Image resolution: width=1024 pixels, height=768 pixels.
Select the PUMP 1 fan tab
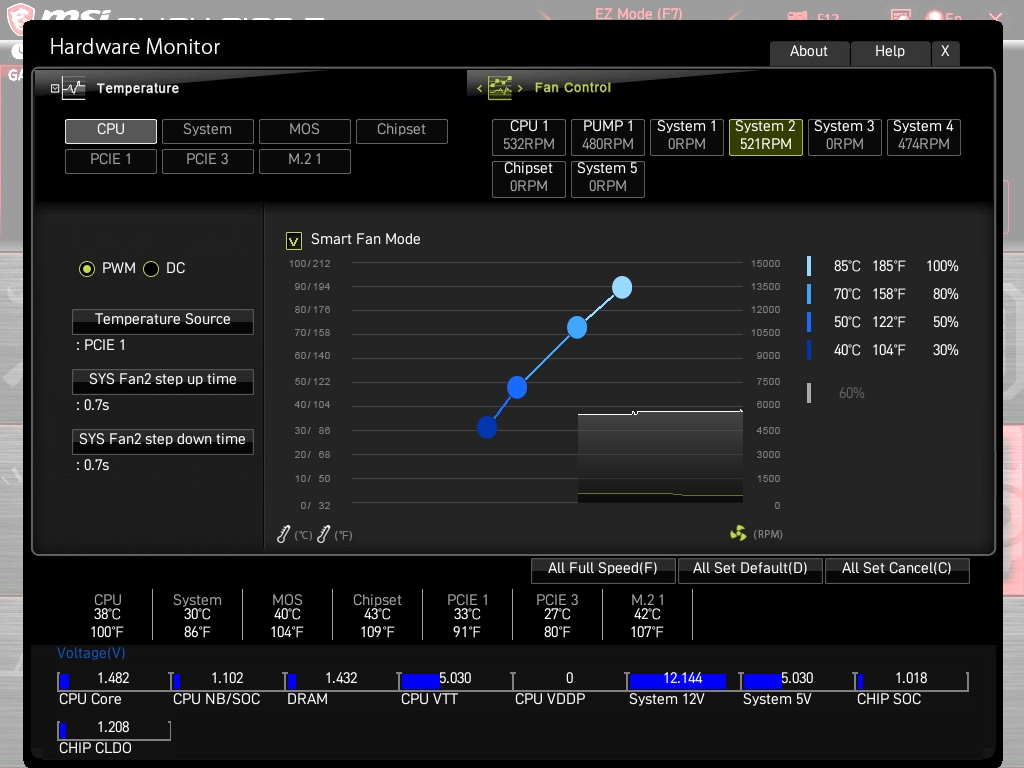coord(607,136)
